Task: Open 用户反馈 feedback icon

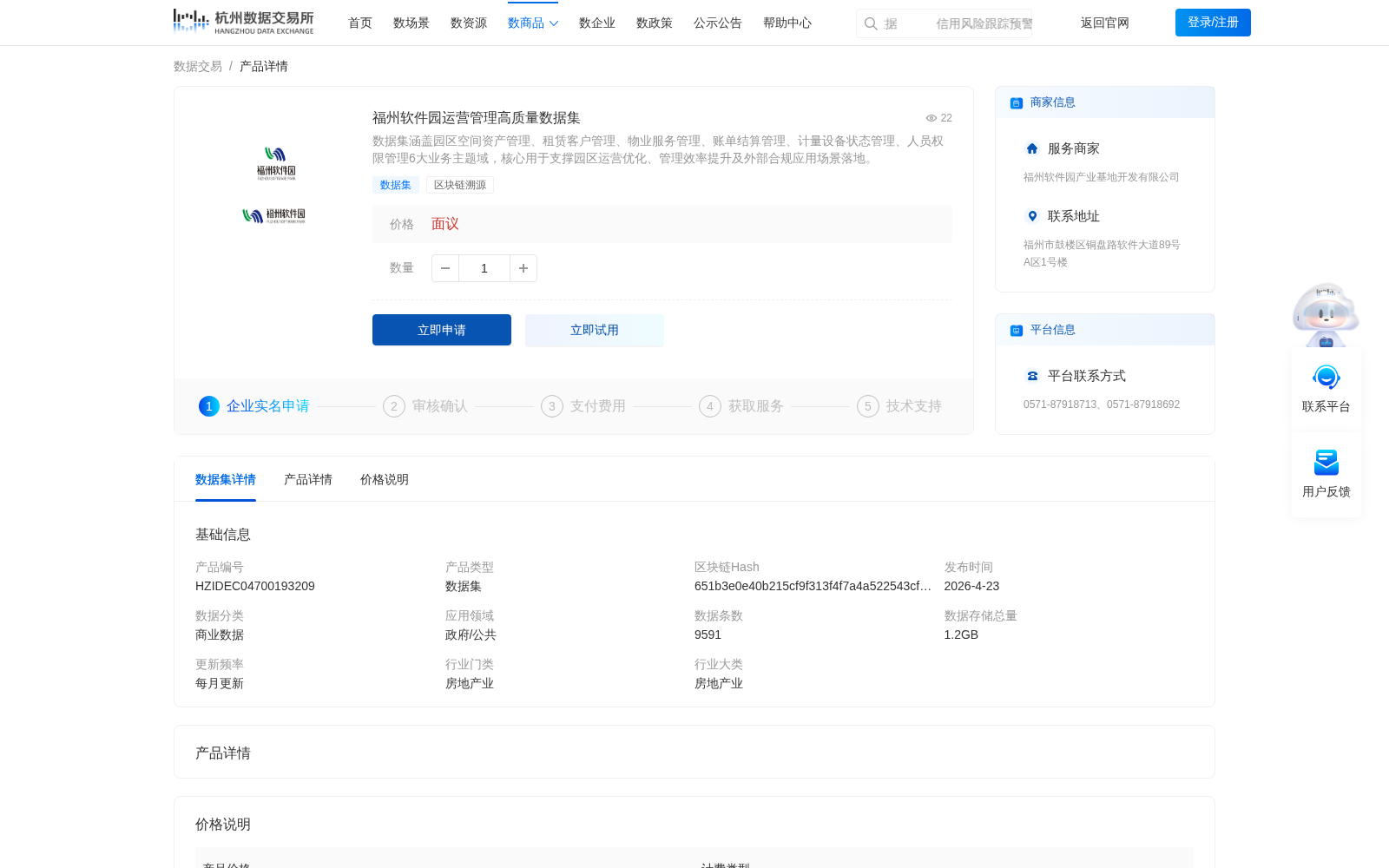Action: pyautogui.click(x=1326, y=463)
